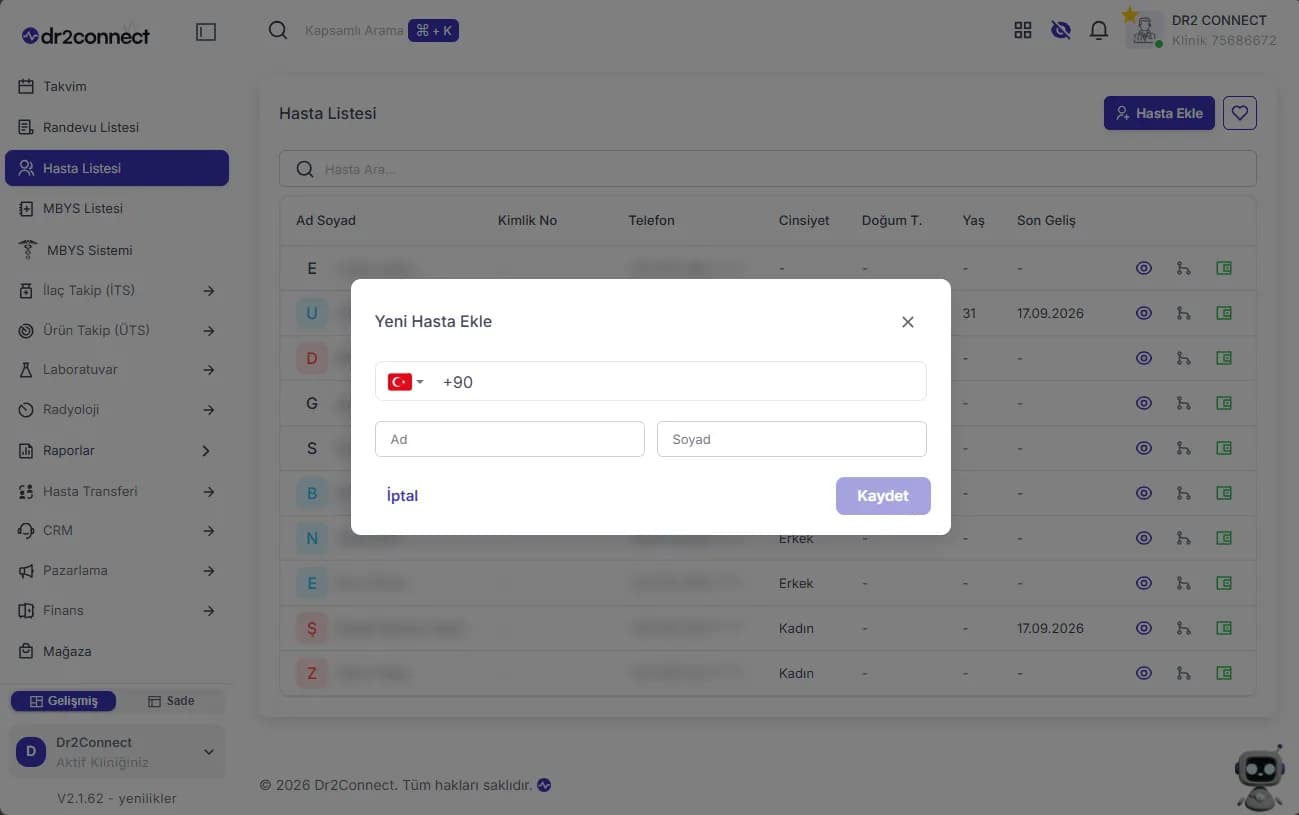The image size is (1299, 815).
Task: Click the V2.1.62 - yenilikler link
Action: click(x=117, y=798)
